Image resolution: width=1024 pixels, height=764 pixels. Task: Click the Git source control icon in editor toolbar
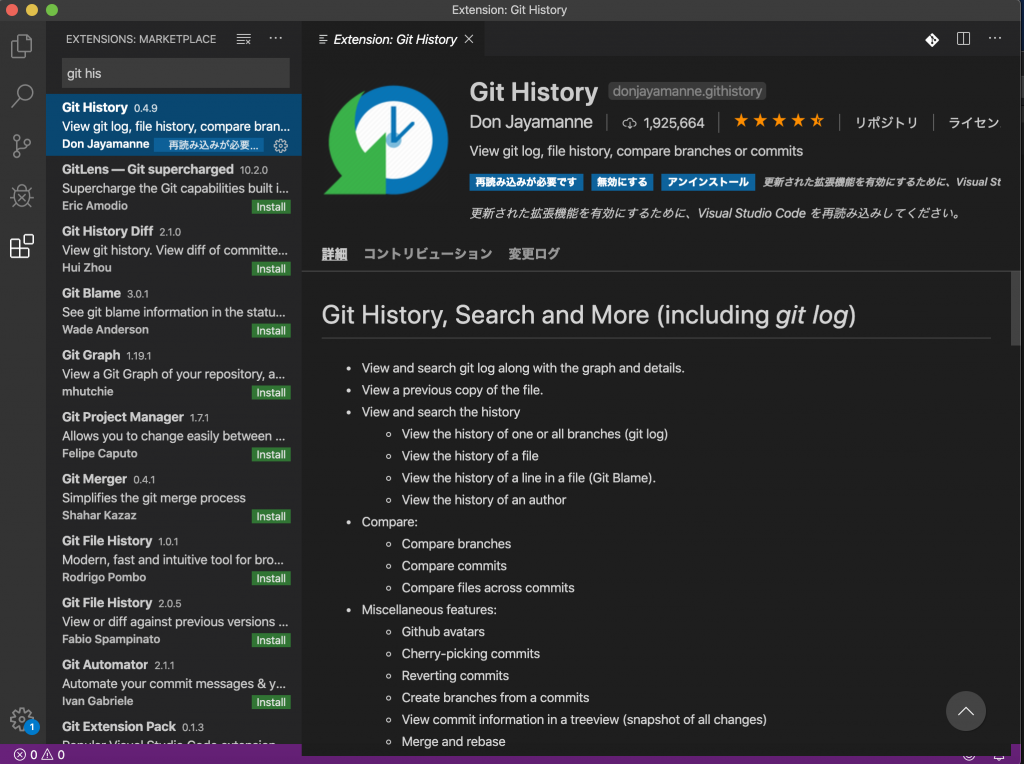932,39
